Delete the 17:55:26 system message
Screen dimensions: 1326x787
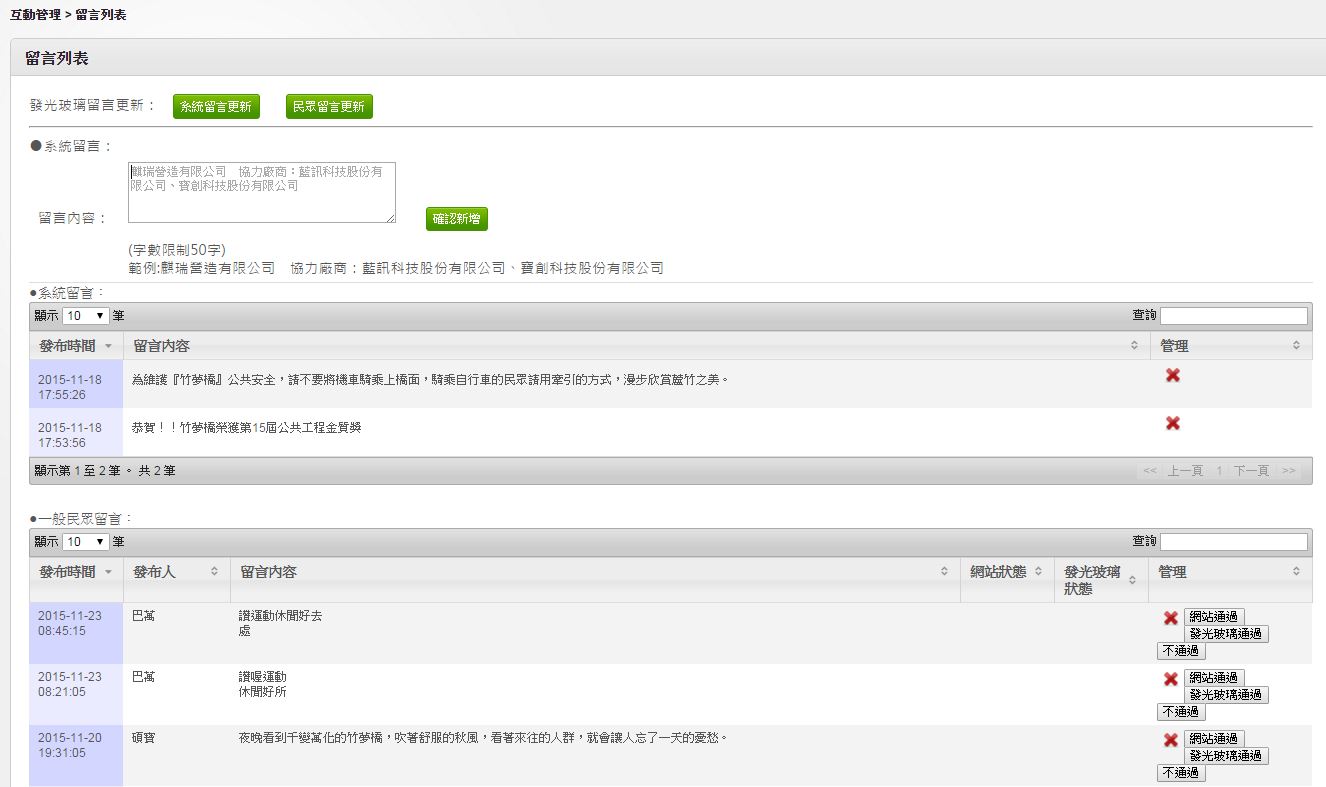pos(1173,375)
